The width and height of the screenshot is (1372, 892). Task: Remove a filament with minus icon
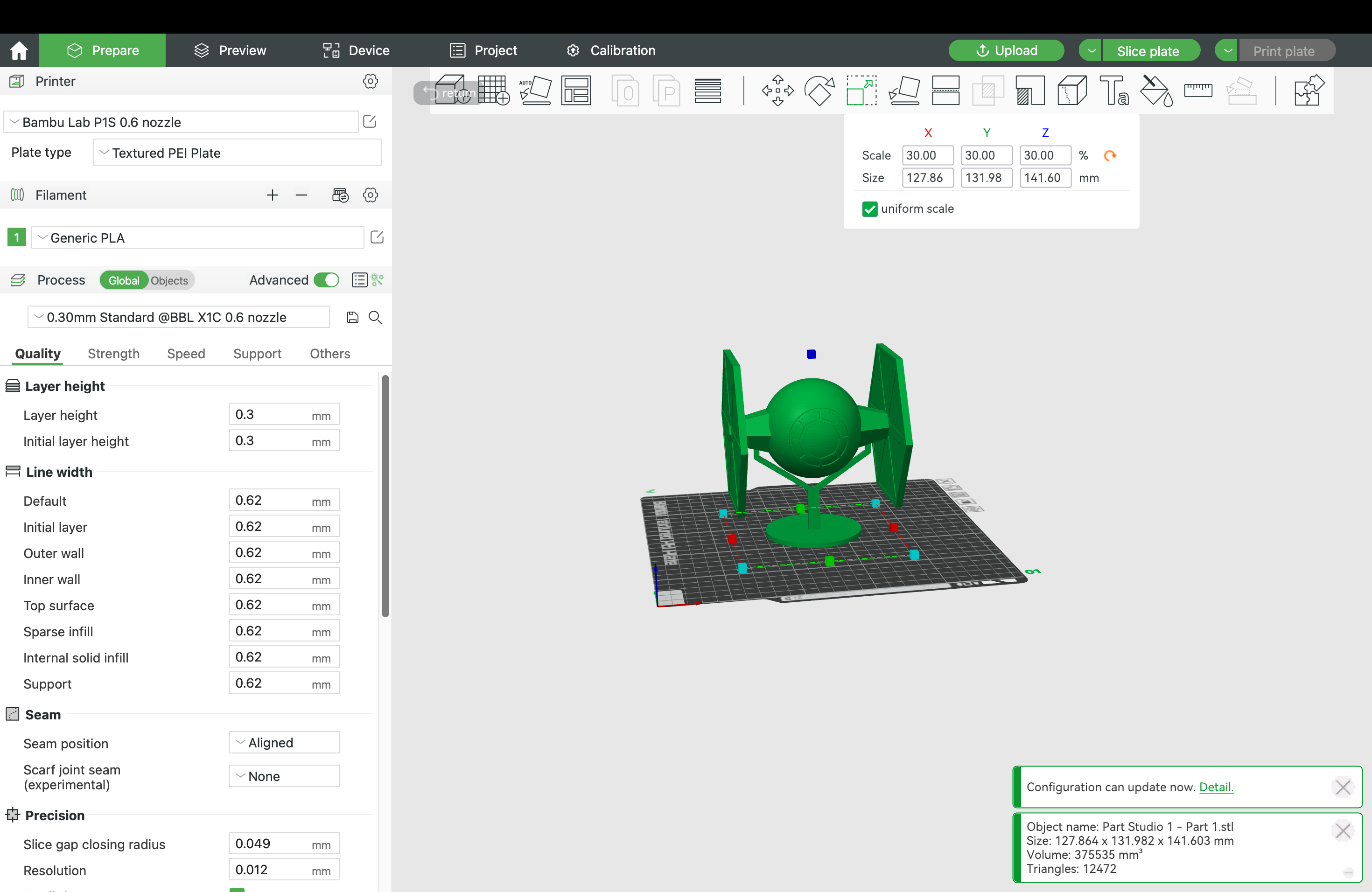point(301,195)
